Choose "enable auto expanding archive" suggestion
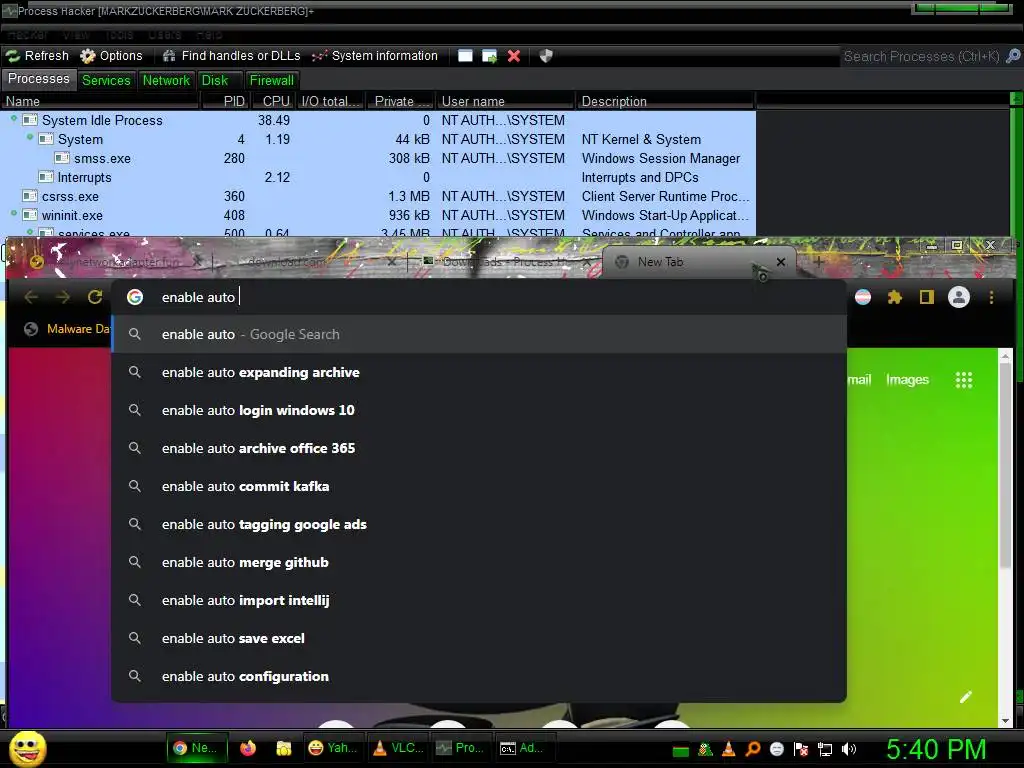 479,372
